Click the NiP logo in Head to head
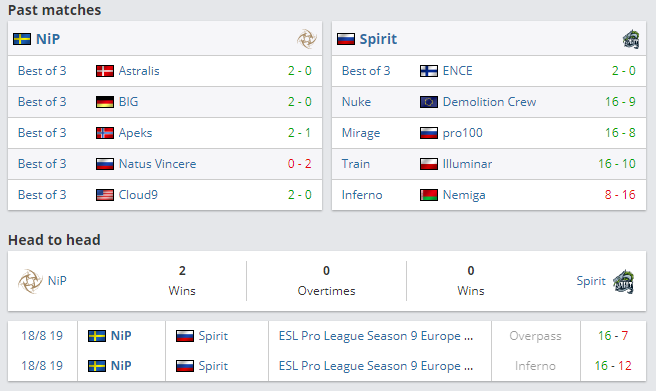 tap(30, 281)
